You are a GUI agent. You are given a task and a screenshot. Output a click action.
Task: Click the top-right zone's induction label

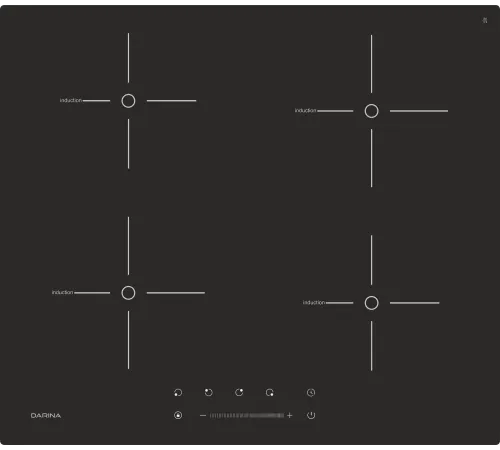click(x=305, y=110)
